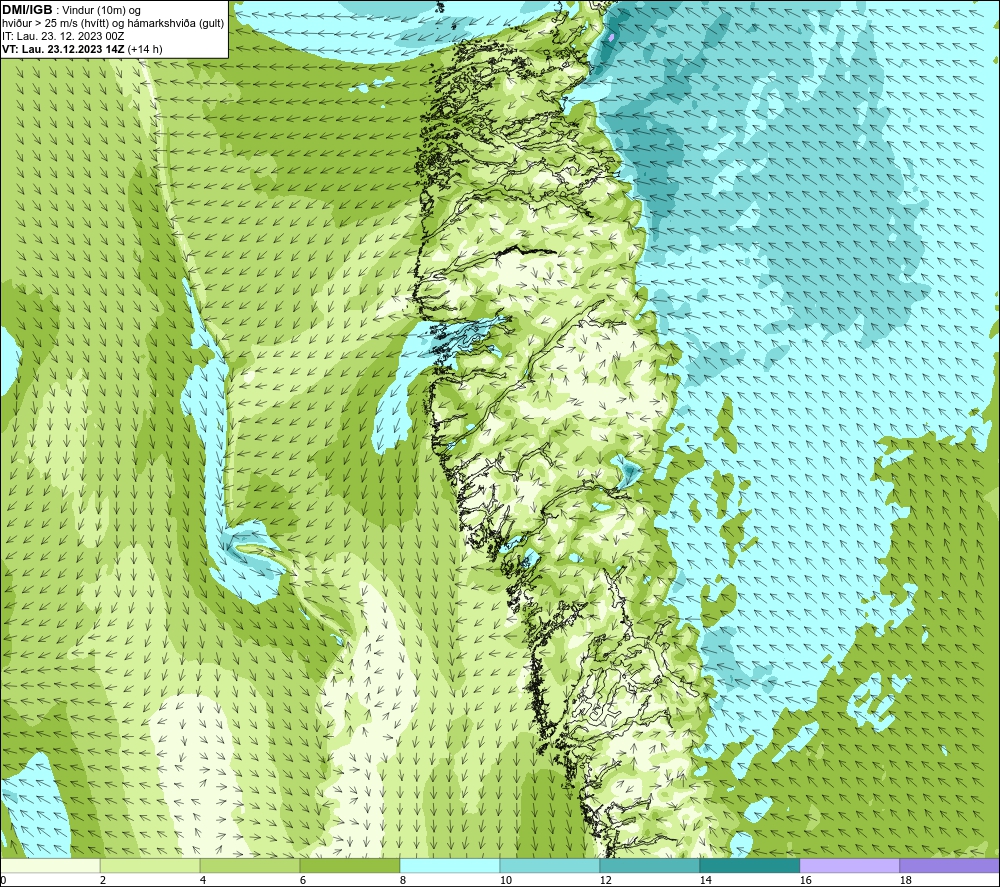Image resolution: width=1000 pixels, height=887 pixels.
Task: Click the "(+14 h)" forecast offset text
Action: pos(145,49)
